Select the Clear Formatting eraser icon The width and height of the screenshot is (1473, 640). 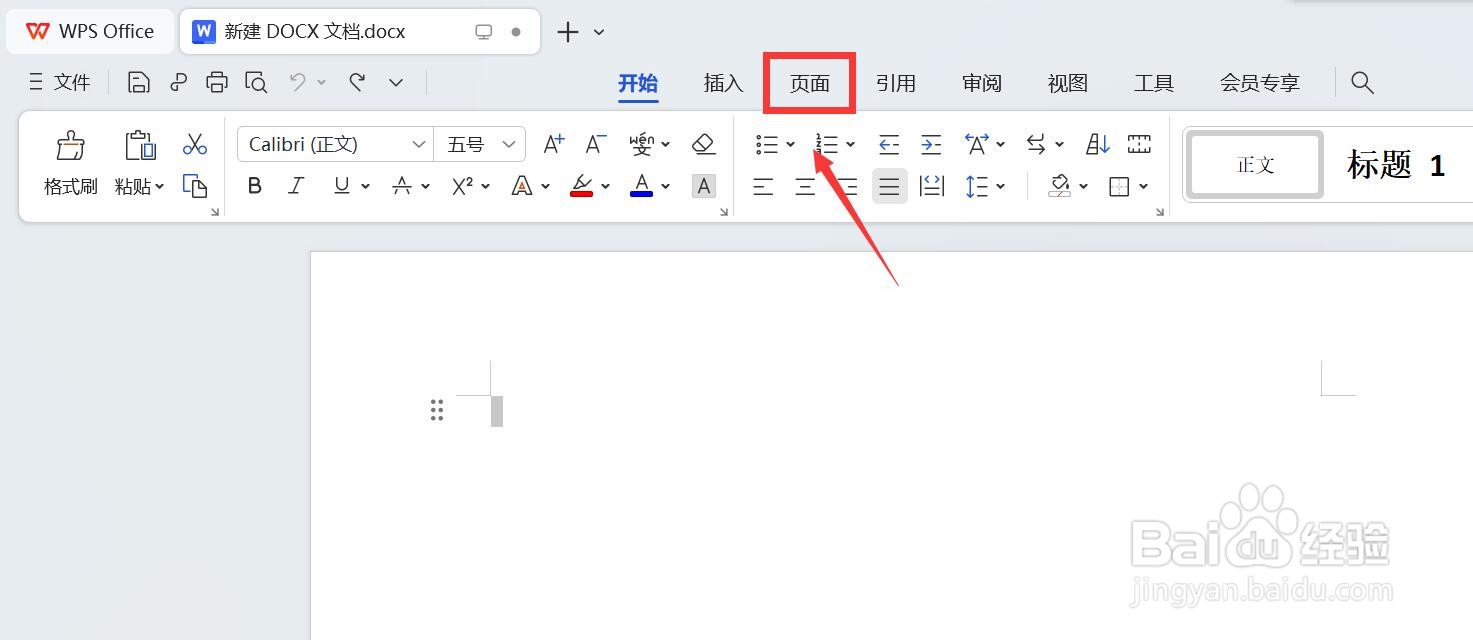tap(704, 144)
